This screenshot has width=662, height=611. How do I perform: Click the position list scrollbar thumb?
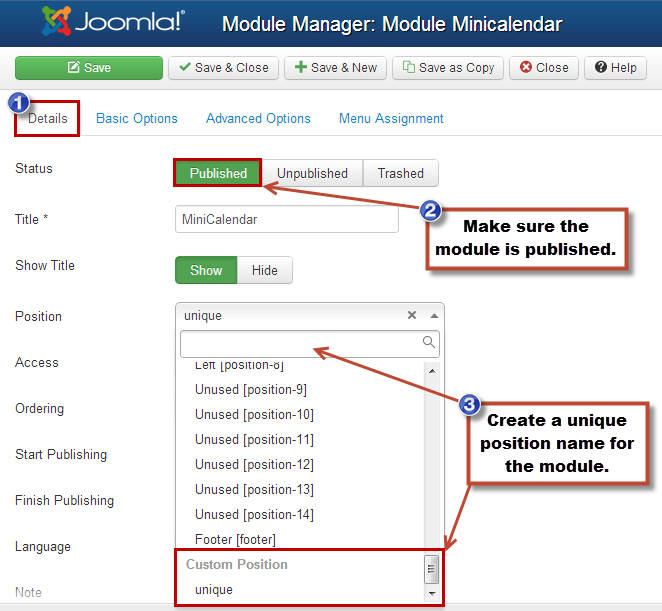click(431, 569)
